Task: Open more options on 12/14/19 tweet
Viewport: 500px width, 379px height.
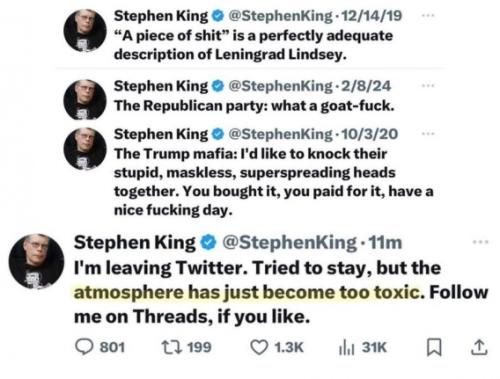Action: point(428,15)
